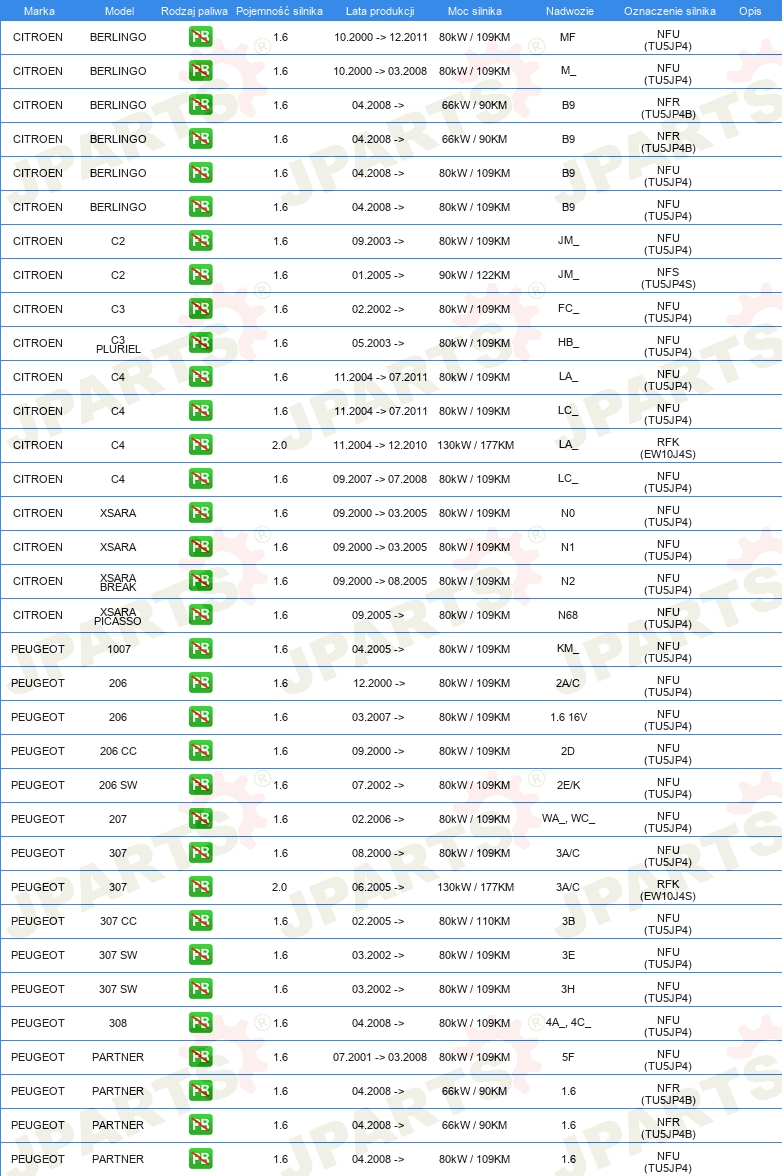
Task: Select the N68 body cell
Action: coord(568,615)
